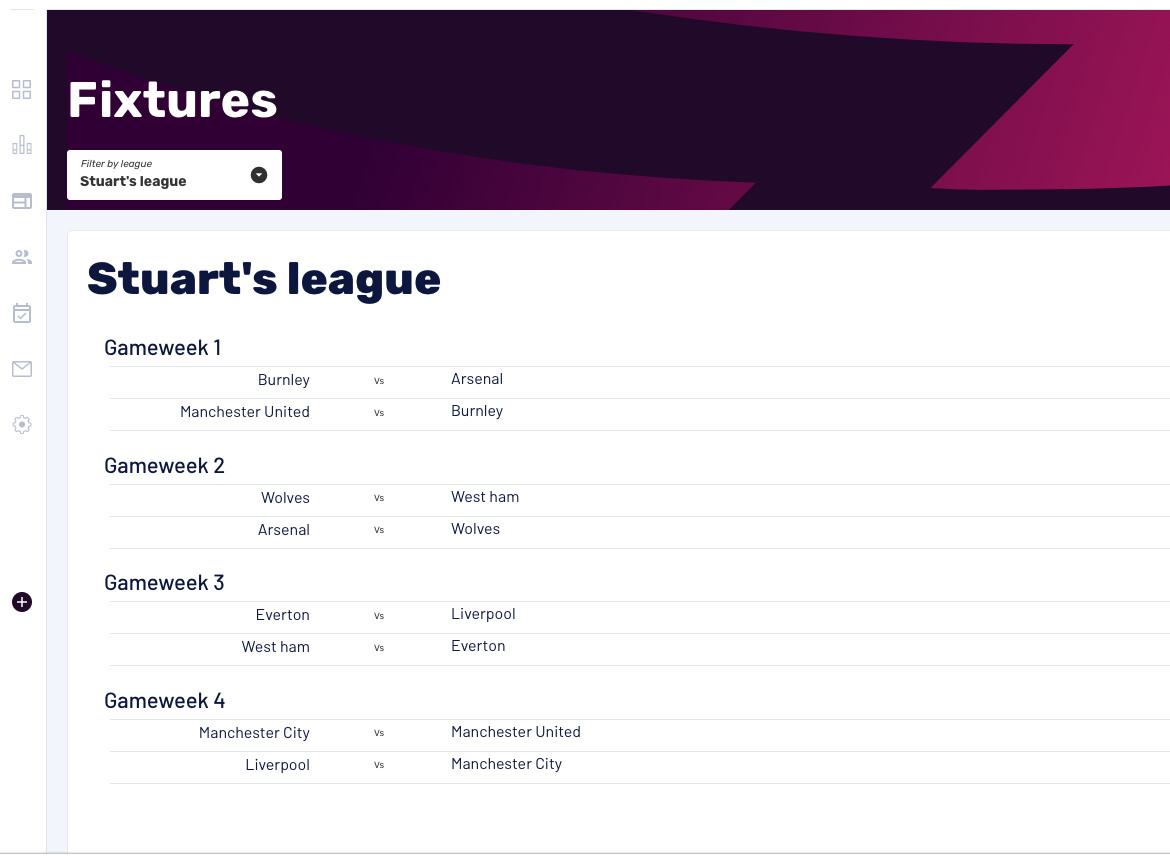Open Manchester City vs Manchester United fixture
Viewport: 1170px width, 856px height.
coord(380,733)
